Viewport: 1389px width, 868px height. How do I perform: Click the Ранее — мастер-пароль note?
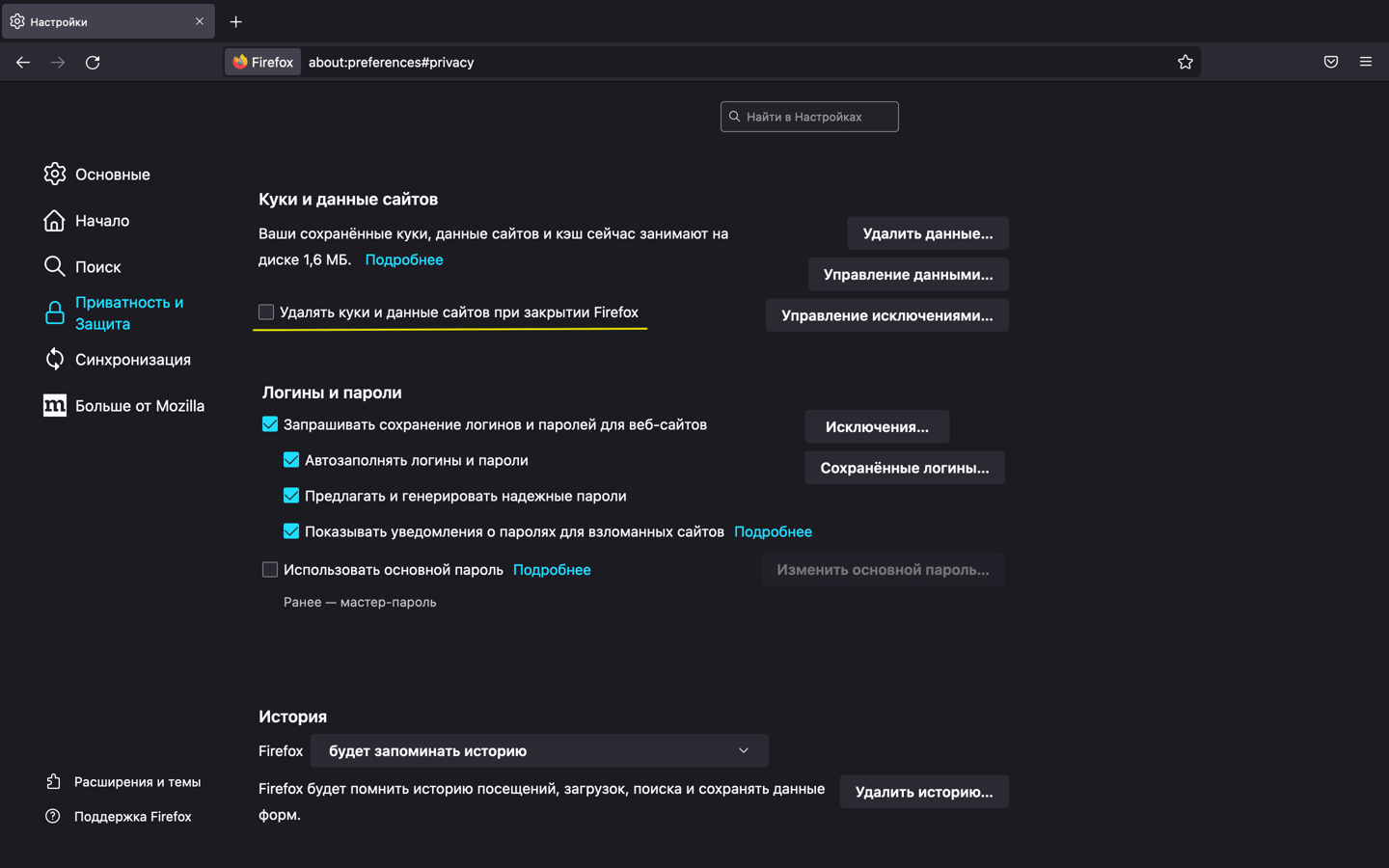click(x=360, y=602)
